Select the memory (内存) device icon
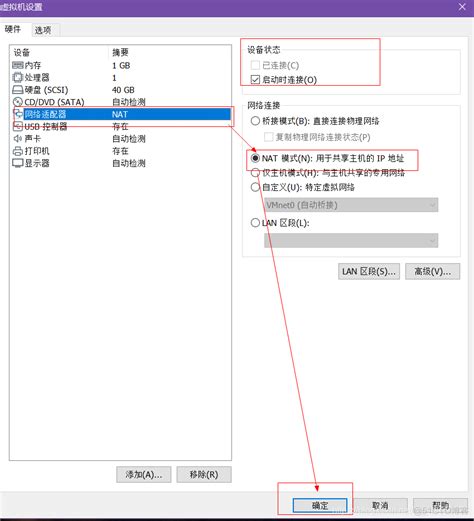 point(18,65)
